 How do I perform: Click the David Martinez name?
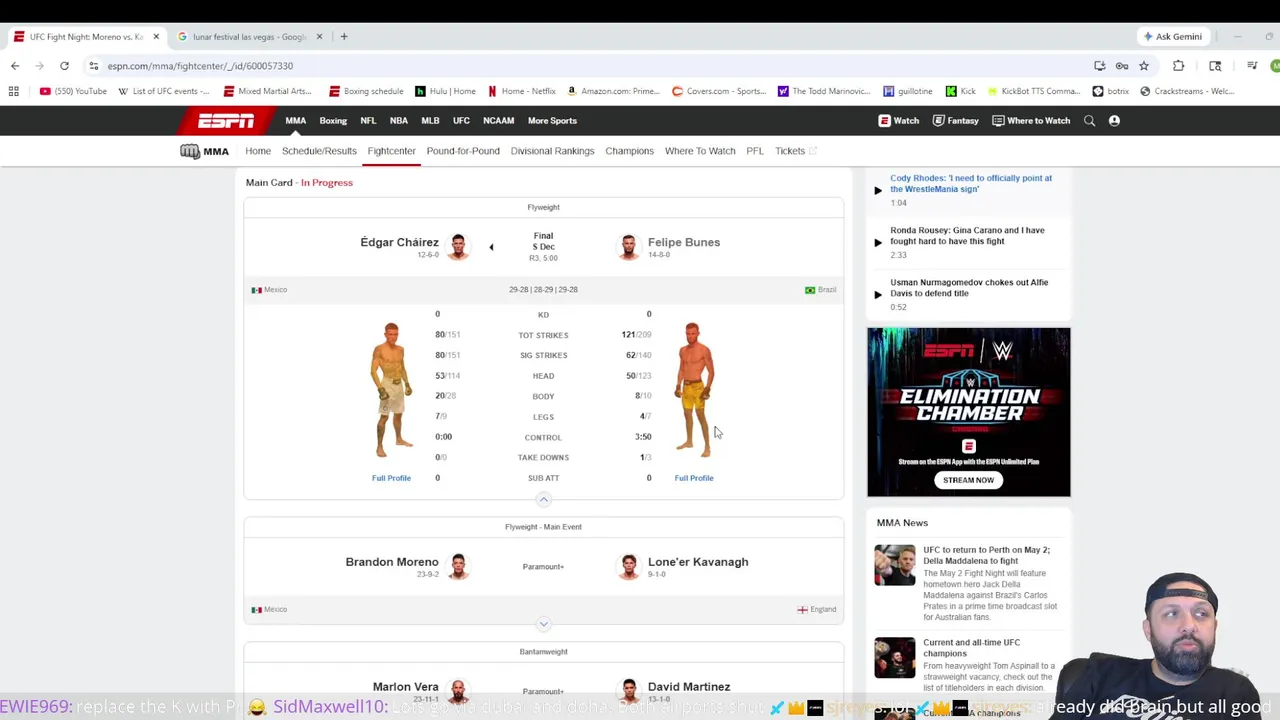(689, 687)
